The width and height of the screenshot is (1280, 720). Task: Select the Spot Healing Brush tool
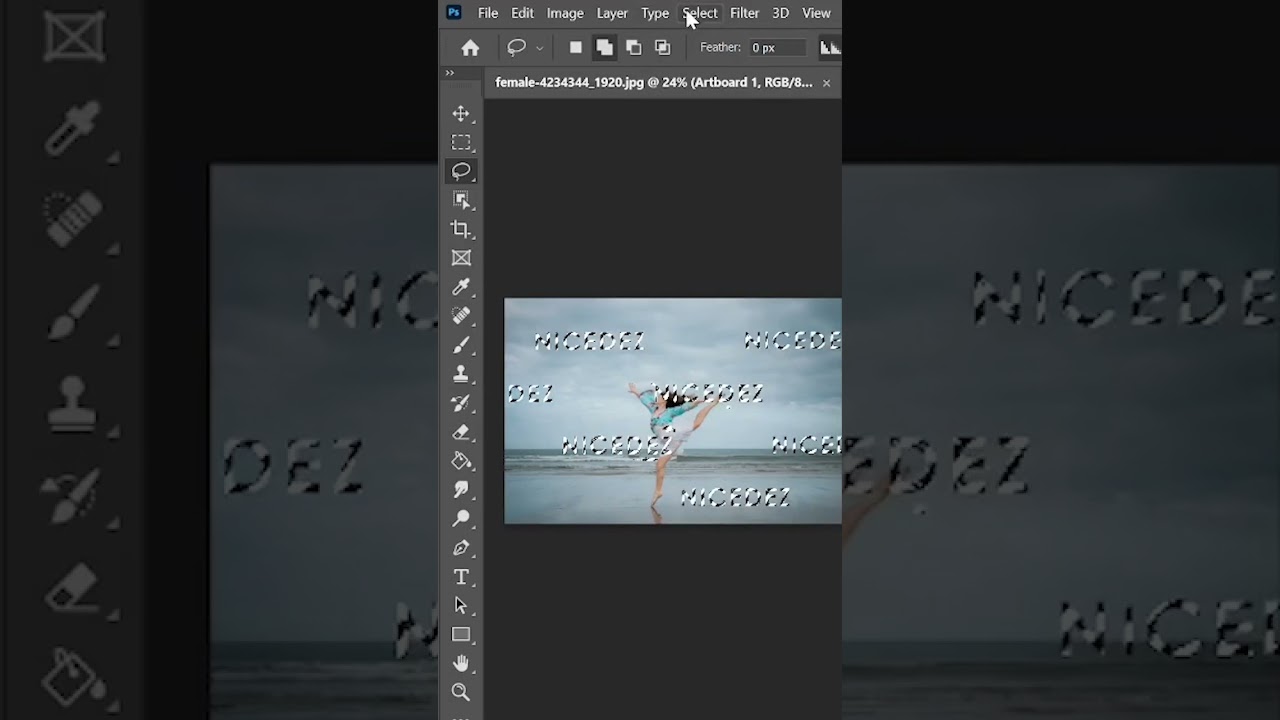click(461, 316)
